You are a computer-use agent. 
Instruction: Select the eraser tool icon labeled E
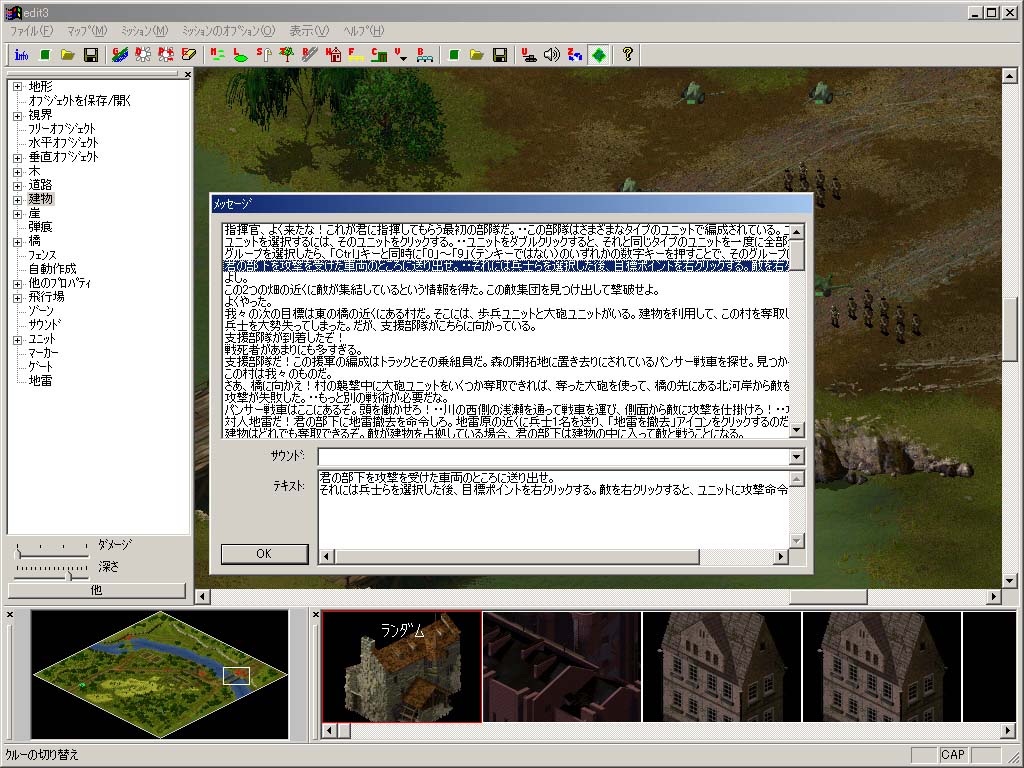189,54
